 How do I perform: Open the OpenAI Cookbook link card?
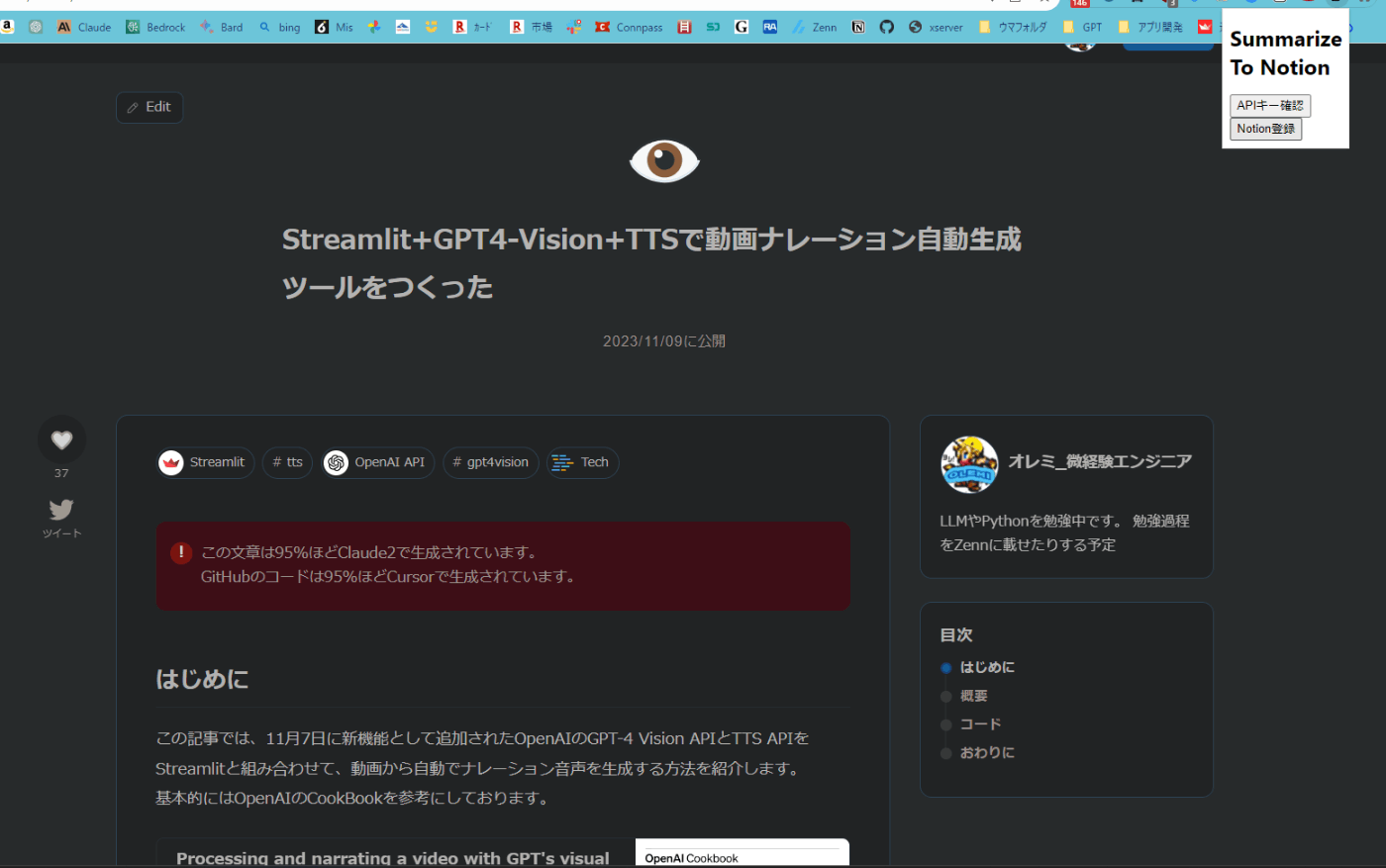(503, 853)
